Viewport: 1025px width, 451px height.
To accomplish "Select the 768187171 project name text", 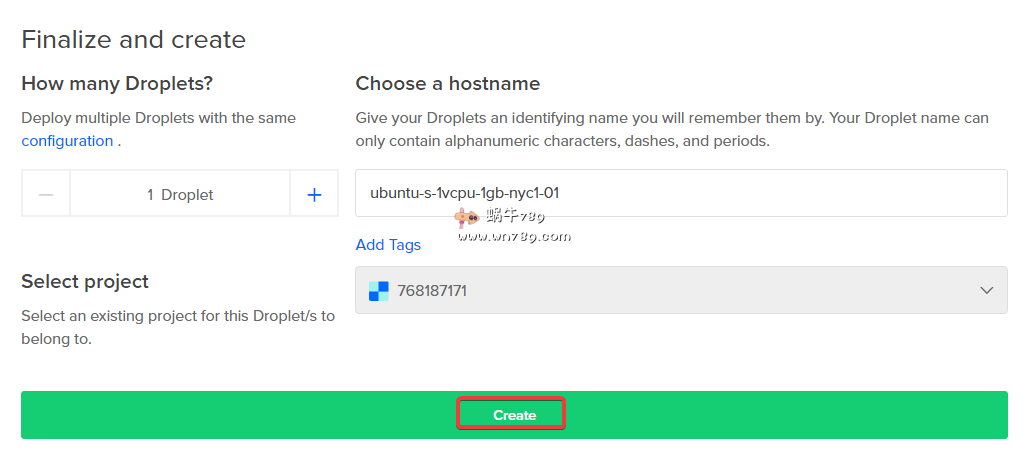I will (x=432, y=291).
